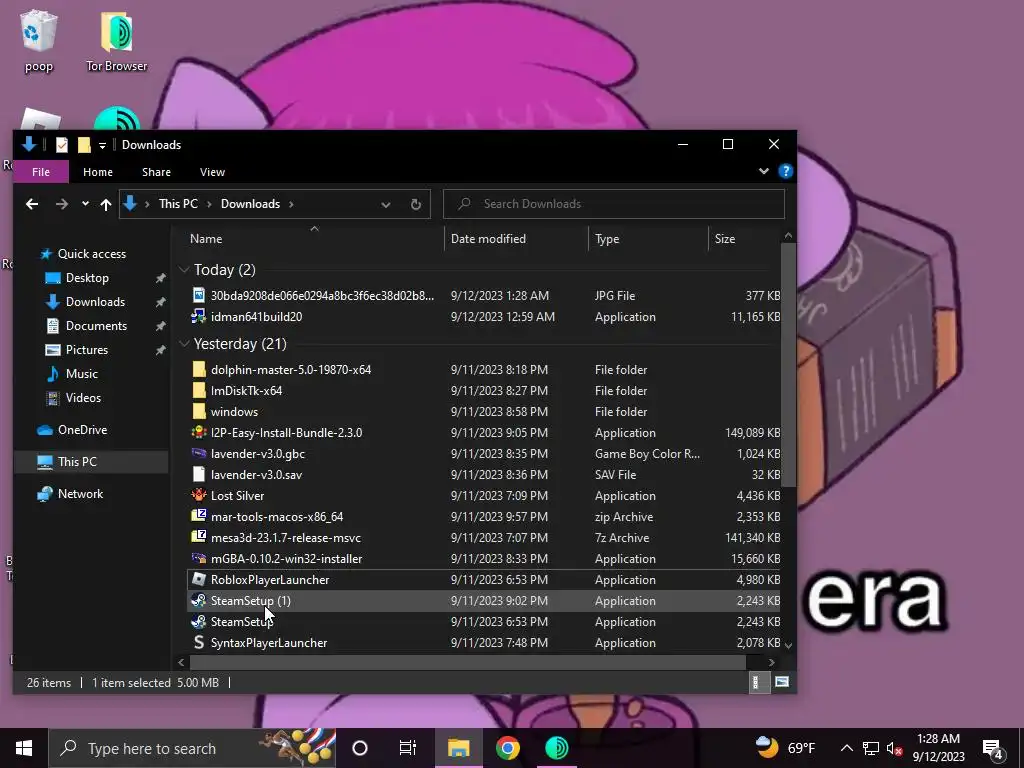Click Downloads in the address path

pyautogui.click(x=250, y=204)
